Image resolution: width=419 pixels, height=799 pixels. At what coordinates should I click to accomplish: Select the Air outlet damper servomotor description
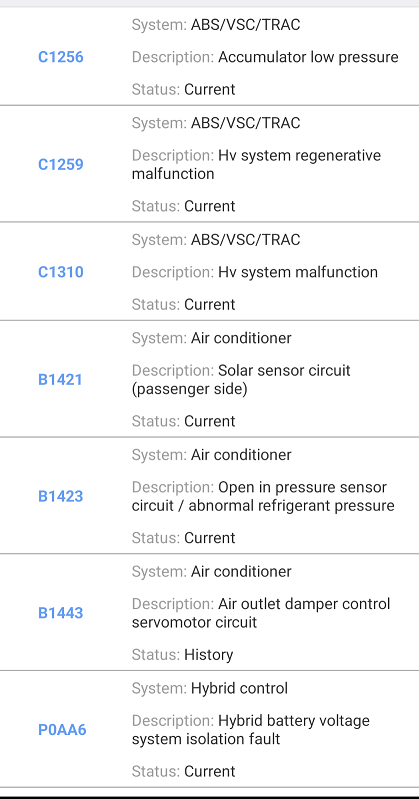click(x=261, y=613)
